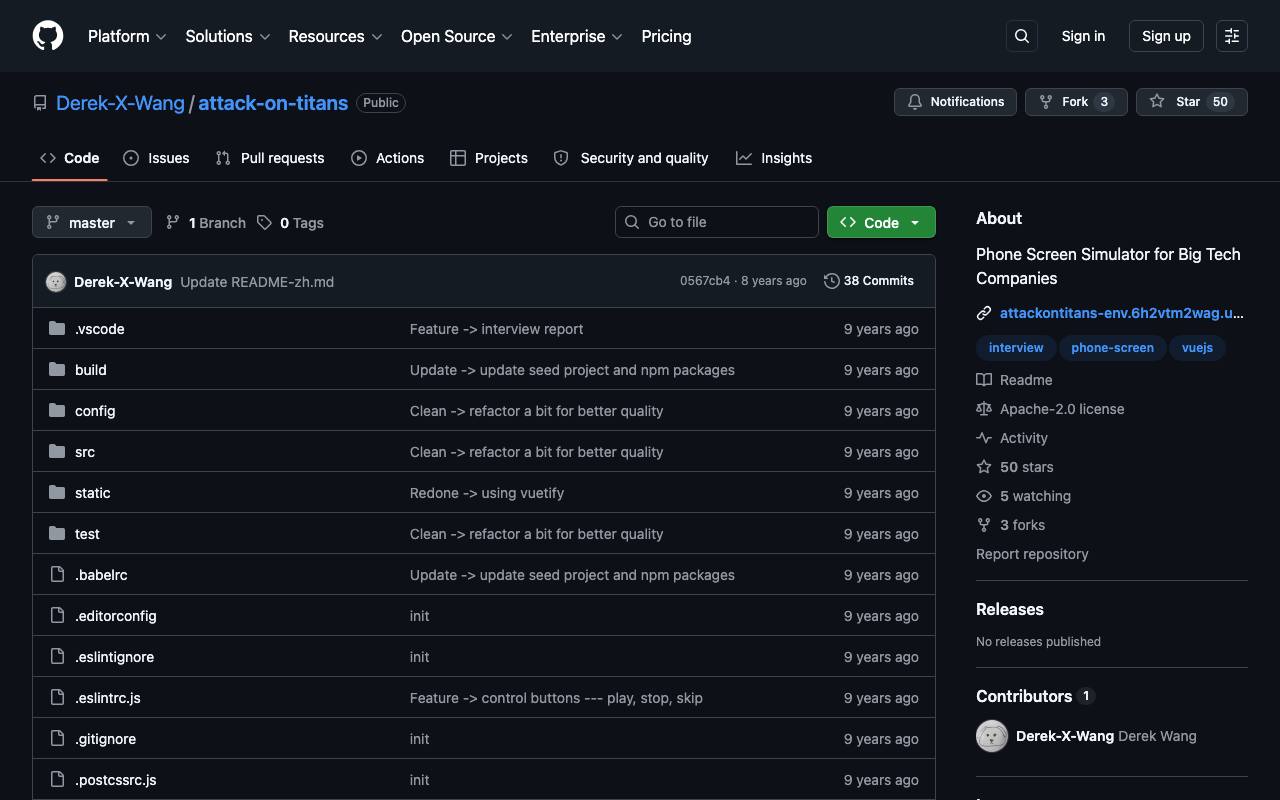Select the vuejs topic tag

point(1197,348)
